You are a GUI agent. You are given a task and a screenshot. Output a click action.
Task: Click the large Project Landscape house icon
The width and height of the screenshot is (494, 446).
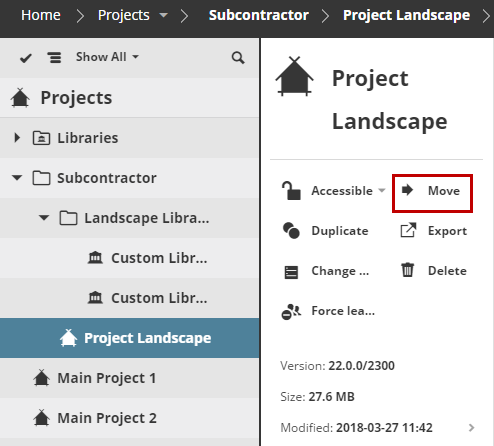294,76
